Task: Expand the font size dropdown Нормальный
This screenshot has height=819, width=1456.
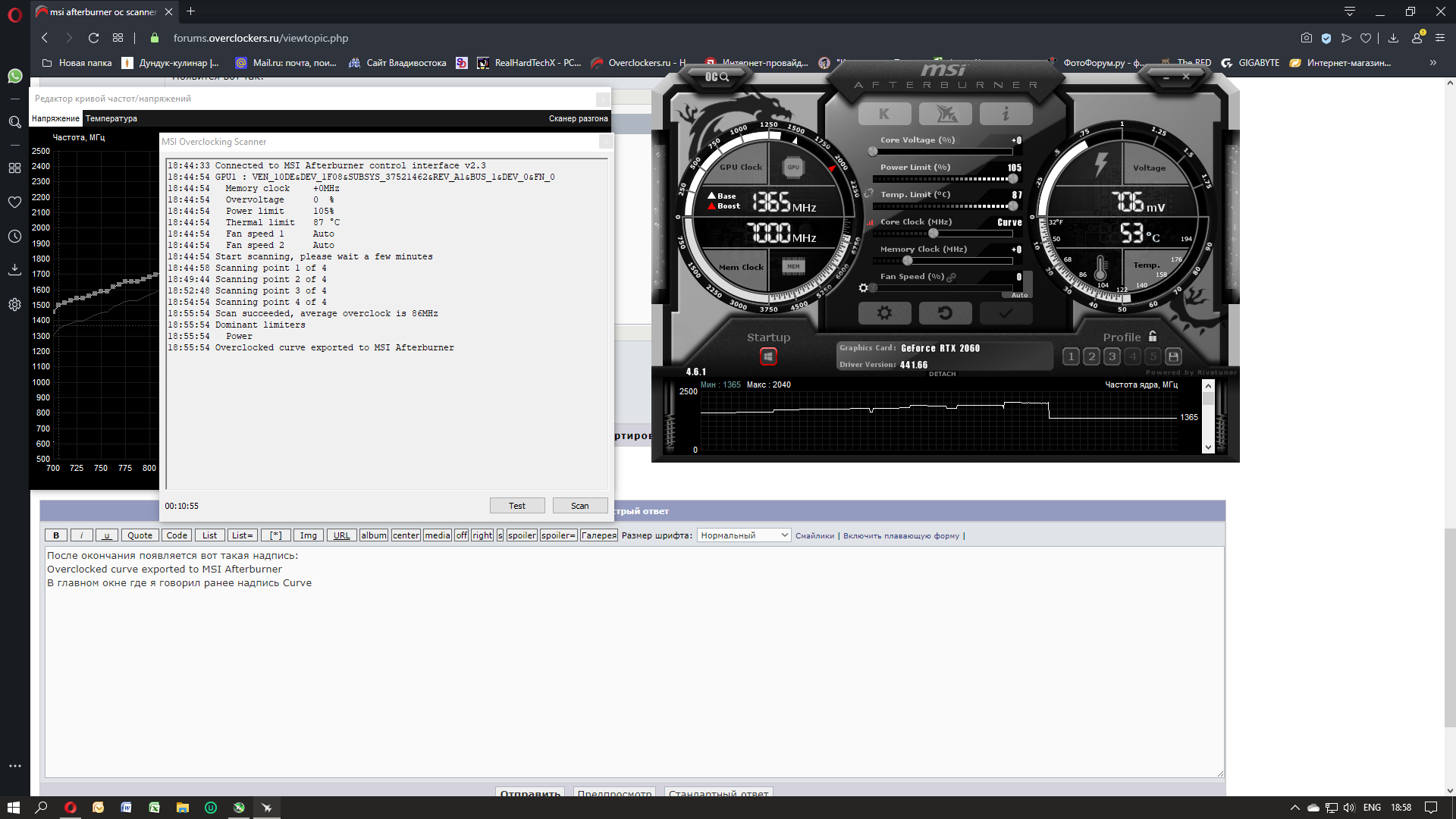Action: pyautogui.click(x=743, y=535)
